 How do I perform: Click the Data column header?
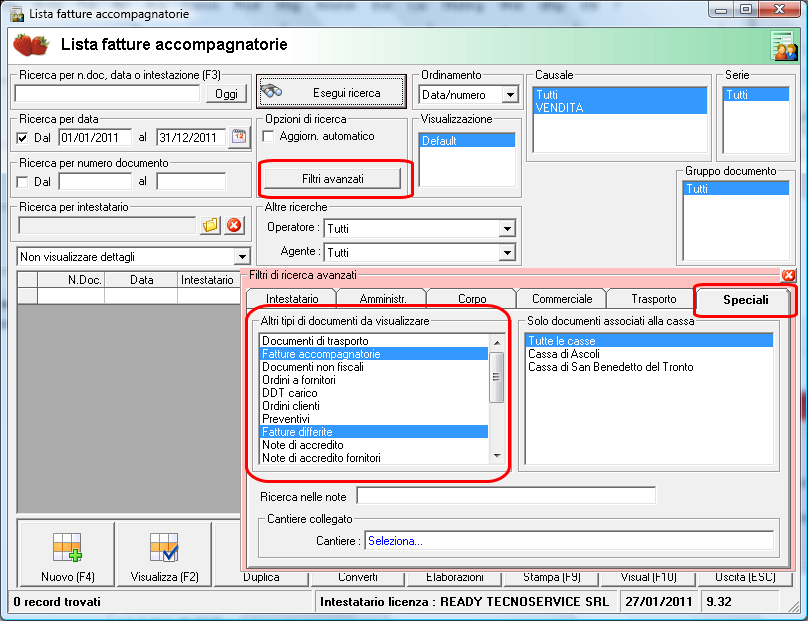pos(141,280)
